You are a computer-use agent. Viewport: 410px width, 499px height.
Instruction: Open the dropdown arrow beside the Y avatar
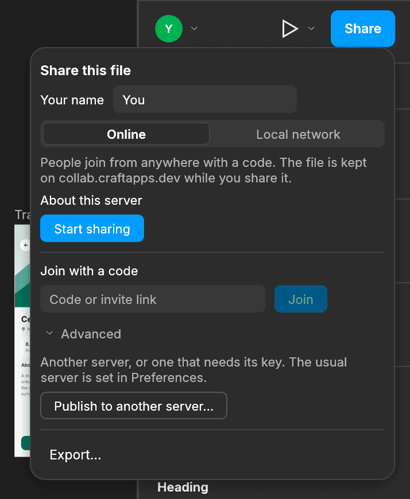194,29
